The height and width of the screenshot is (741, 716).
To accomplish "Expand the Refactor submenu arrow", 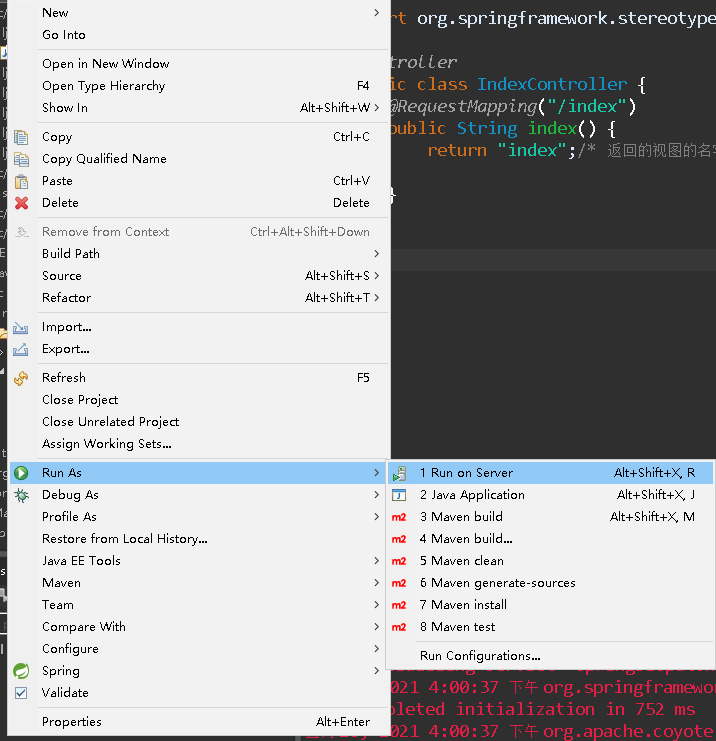I will (x=377, y=298).
